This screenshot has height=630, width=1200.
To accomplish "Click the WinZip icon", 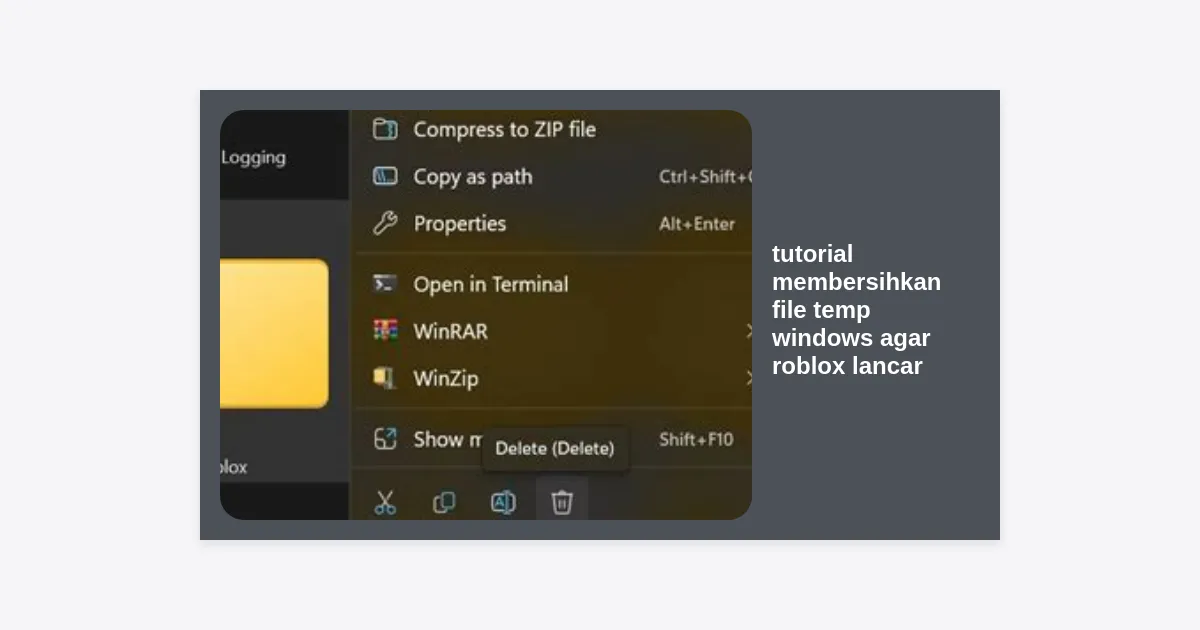I will pos(385,378).
